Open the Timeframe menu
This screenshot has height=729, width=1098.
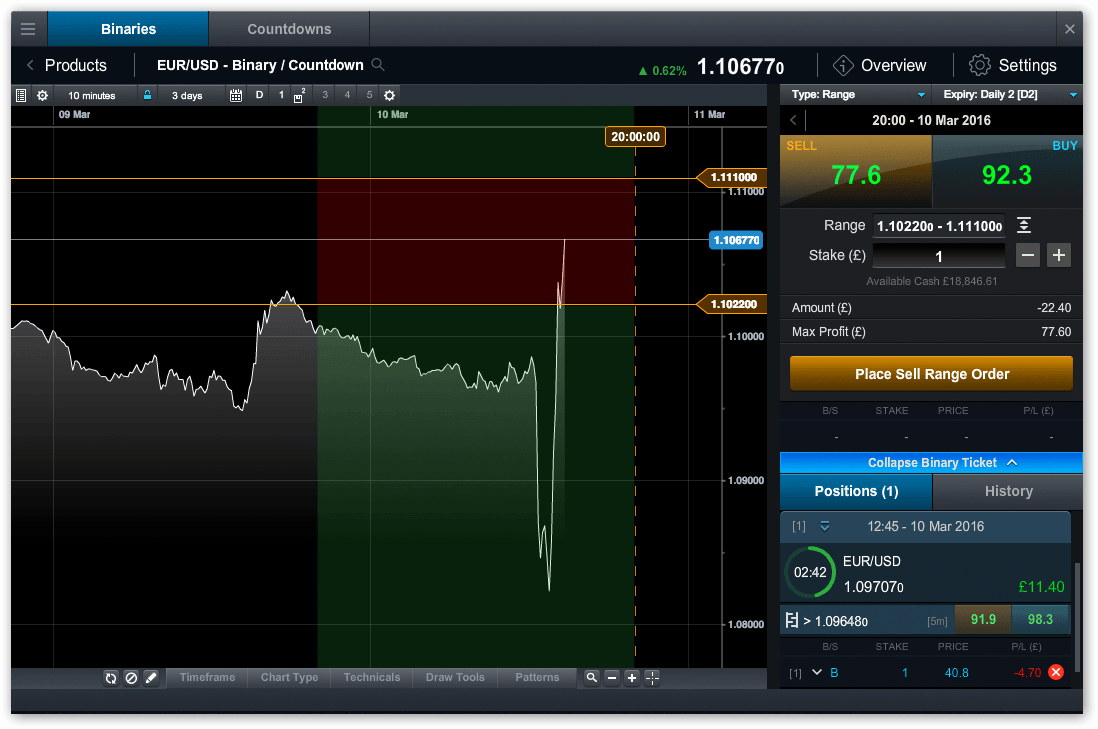tap(207, 677)
